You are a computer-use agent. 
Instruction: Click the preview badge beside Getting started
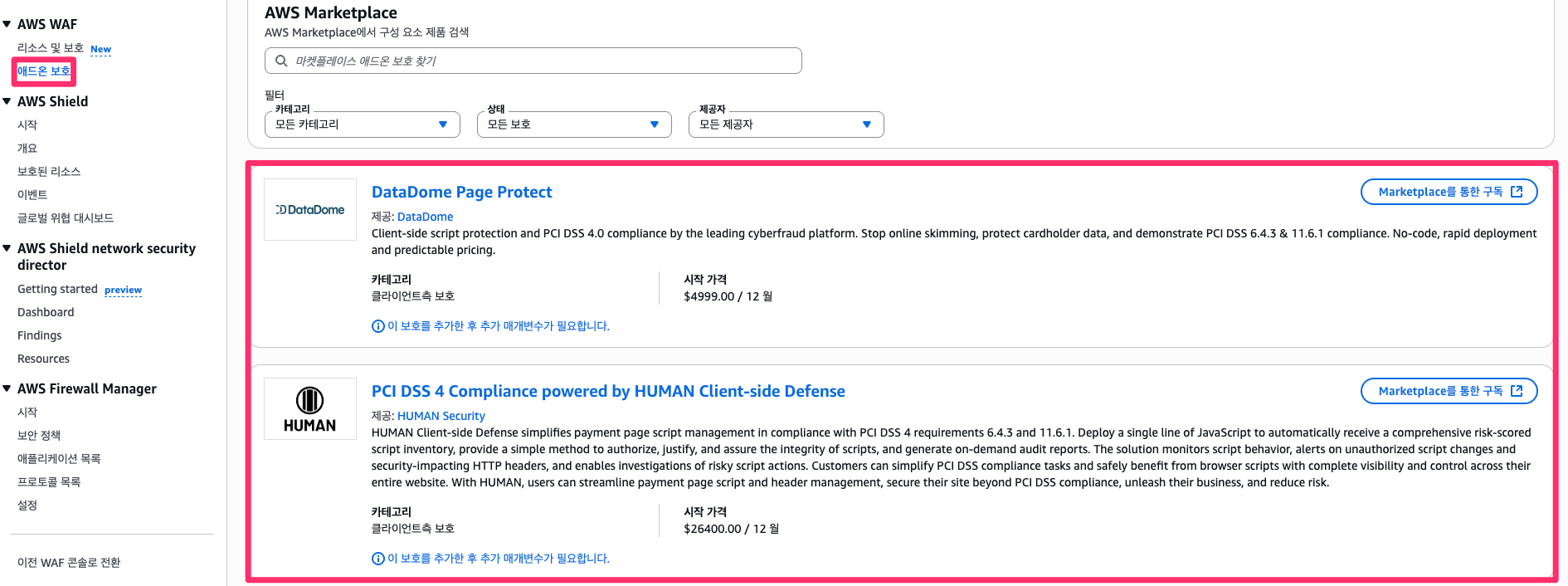coord(123,290)
